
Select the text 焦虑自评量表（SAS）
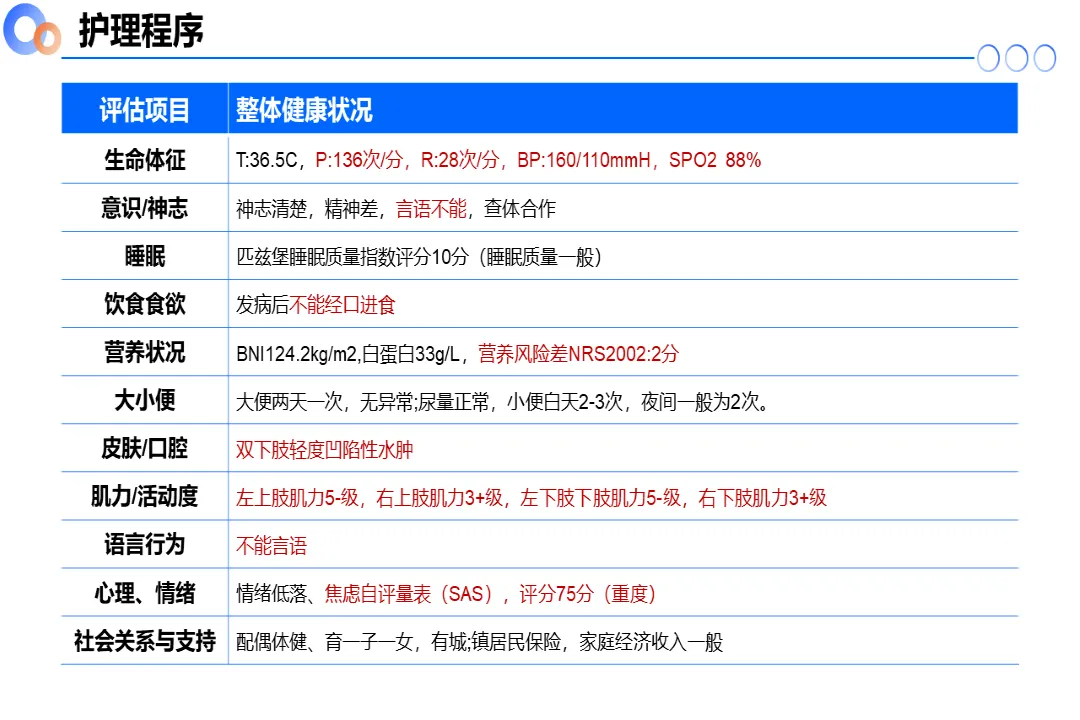pyautogui.click(x=408, y=593)
